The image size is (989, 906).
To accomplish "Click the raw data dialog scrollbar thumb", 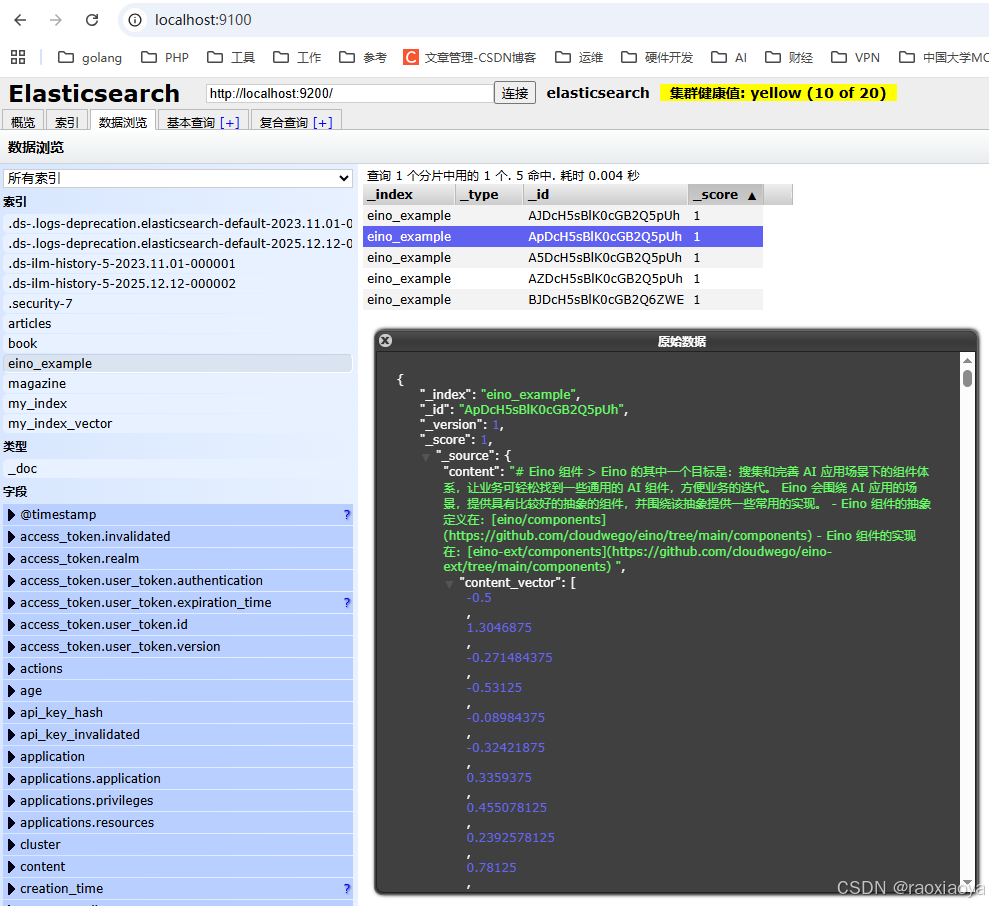I will point(967,379).
